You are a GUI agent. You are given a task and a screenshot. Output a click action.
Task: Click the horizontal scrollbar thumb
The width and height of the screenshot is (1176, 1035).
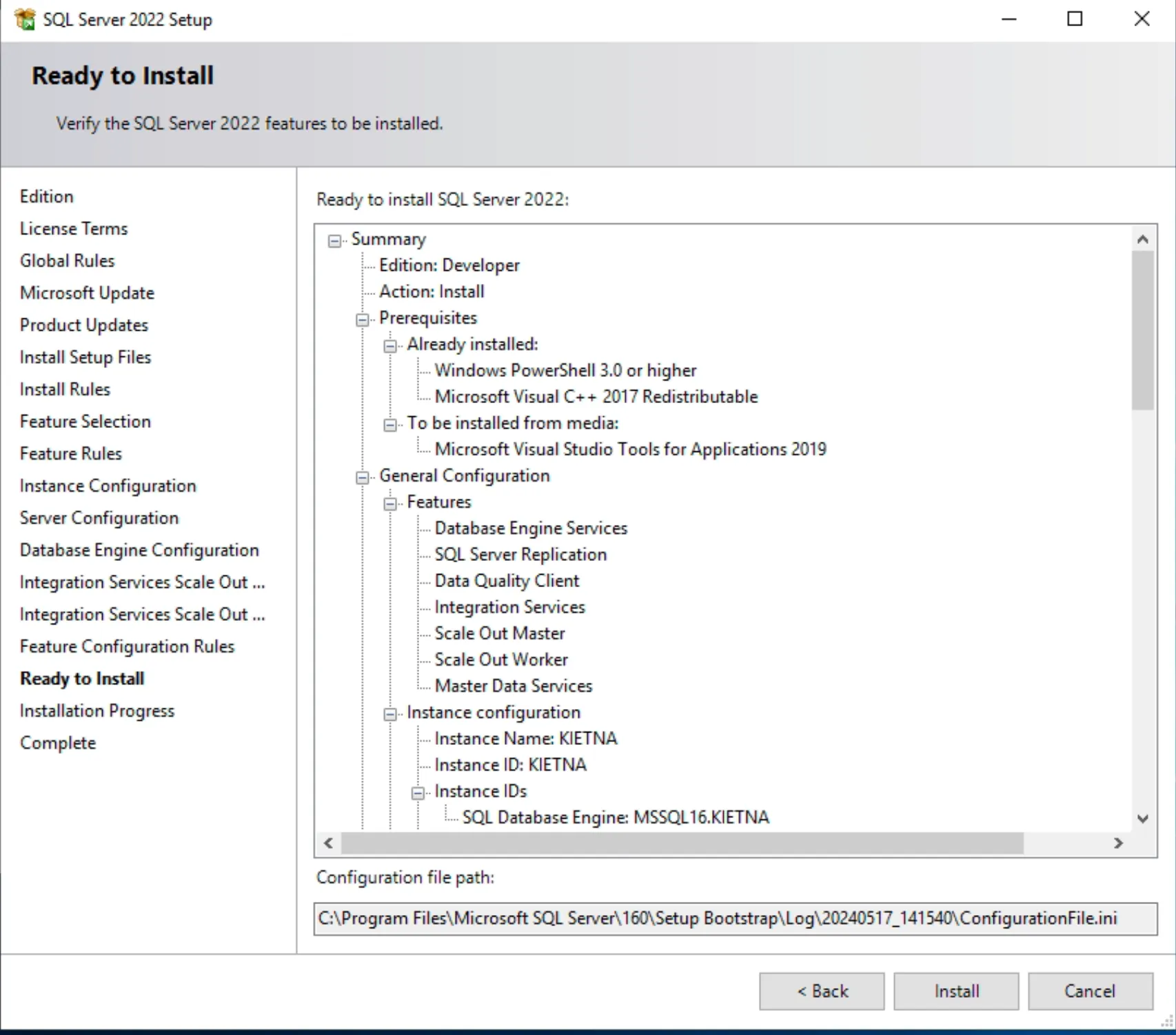[x=682, y=843]
